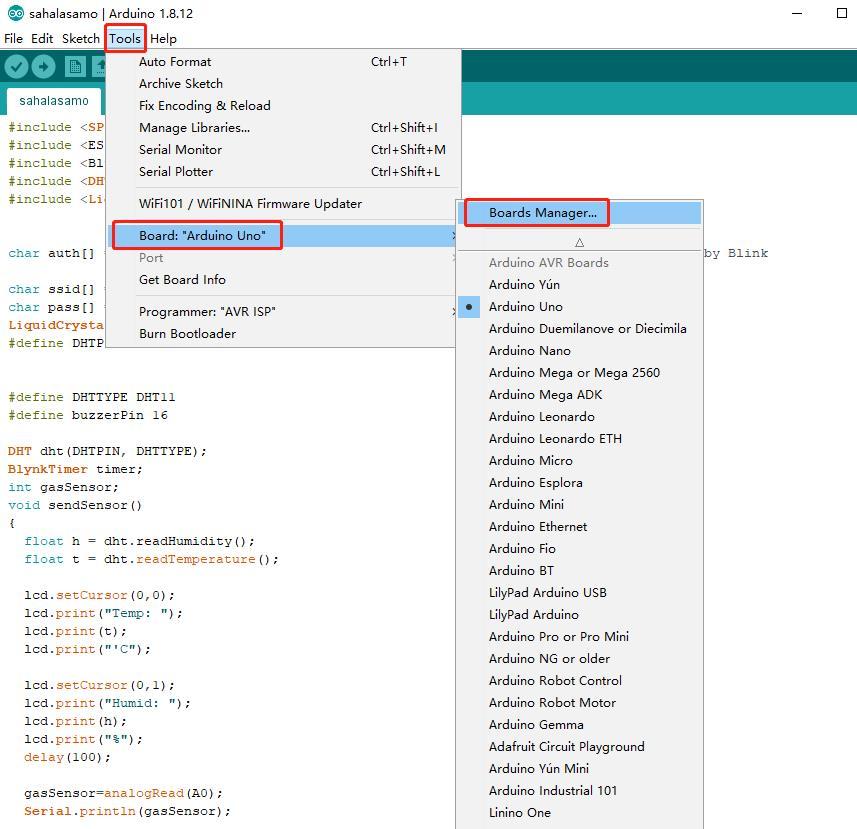
Task: Select Arduino Robot Control board
Action: point(579,680)
